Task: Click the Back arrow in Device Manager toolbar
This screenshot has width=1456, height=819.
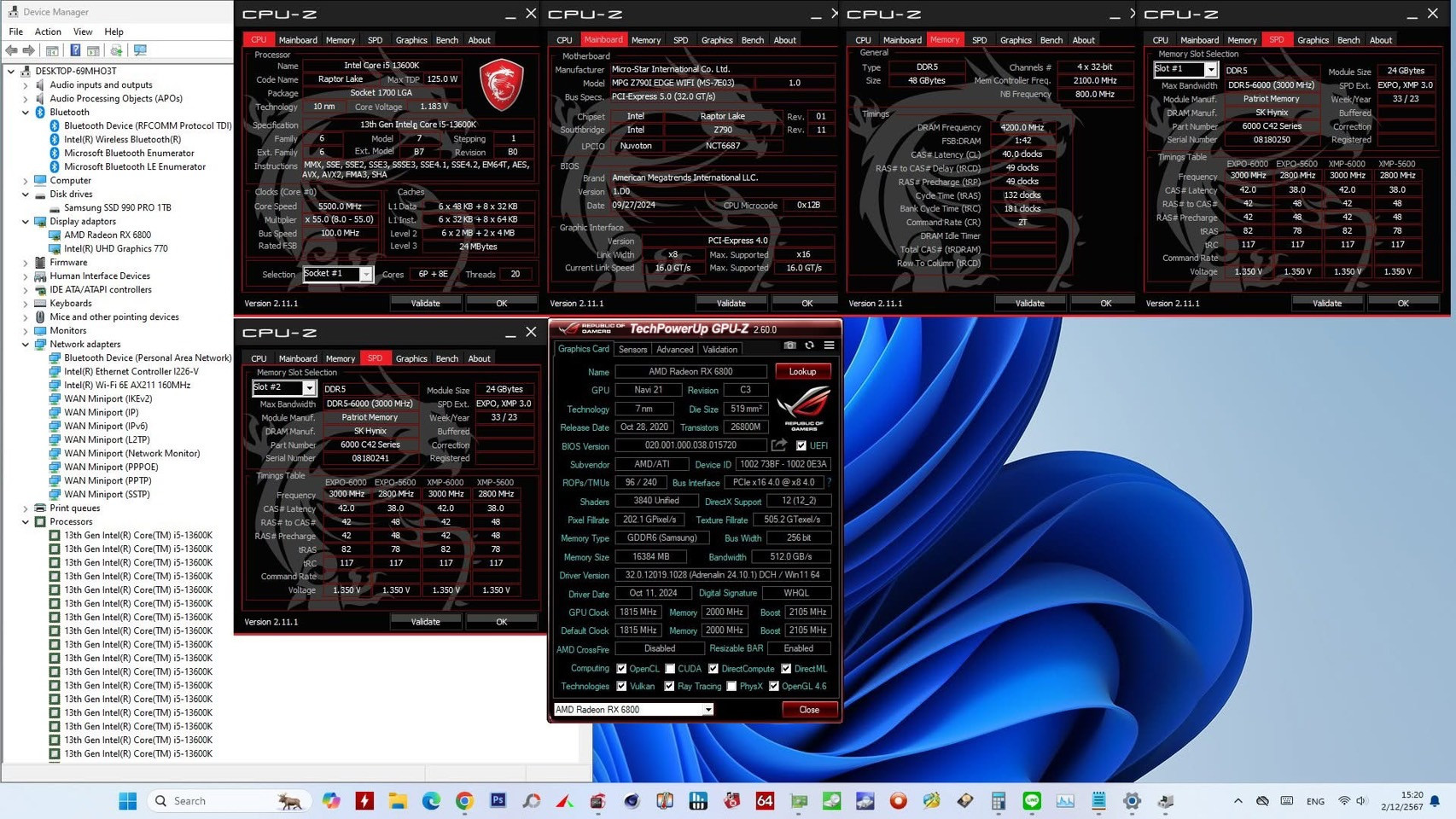Action: point(12,50)
